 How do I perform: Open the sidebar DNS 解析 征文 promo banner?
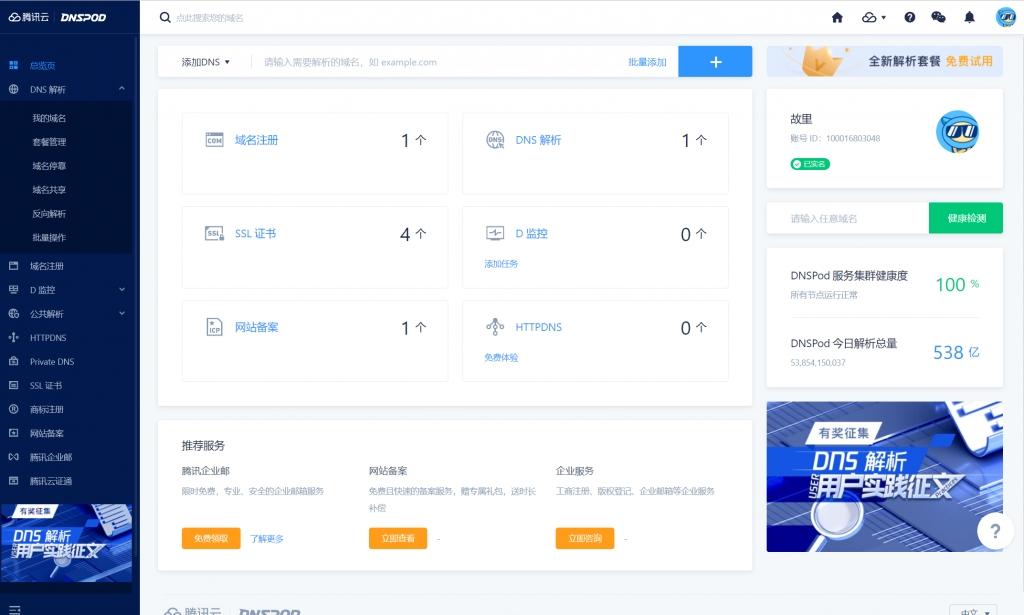66,543
